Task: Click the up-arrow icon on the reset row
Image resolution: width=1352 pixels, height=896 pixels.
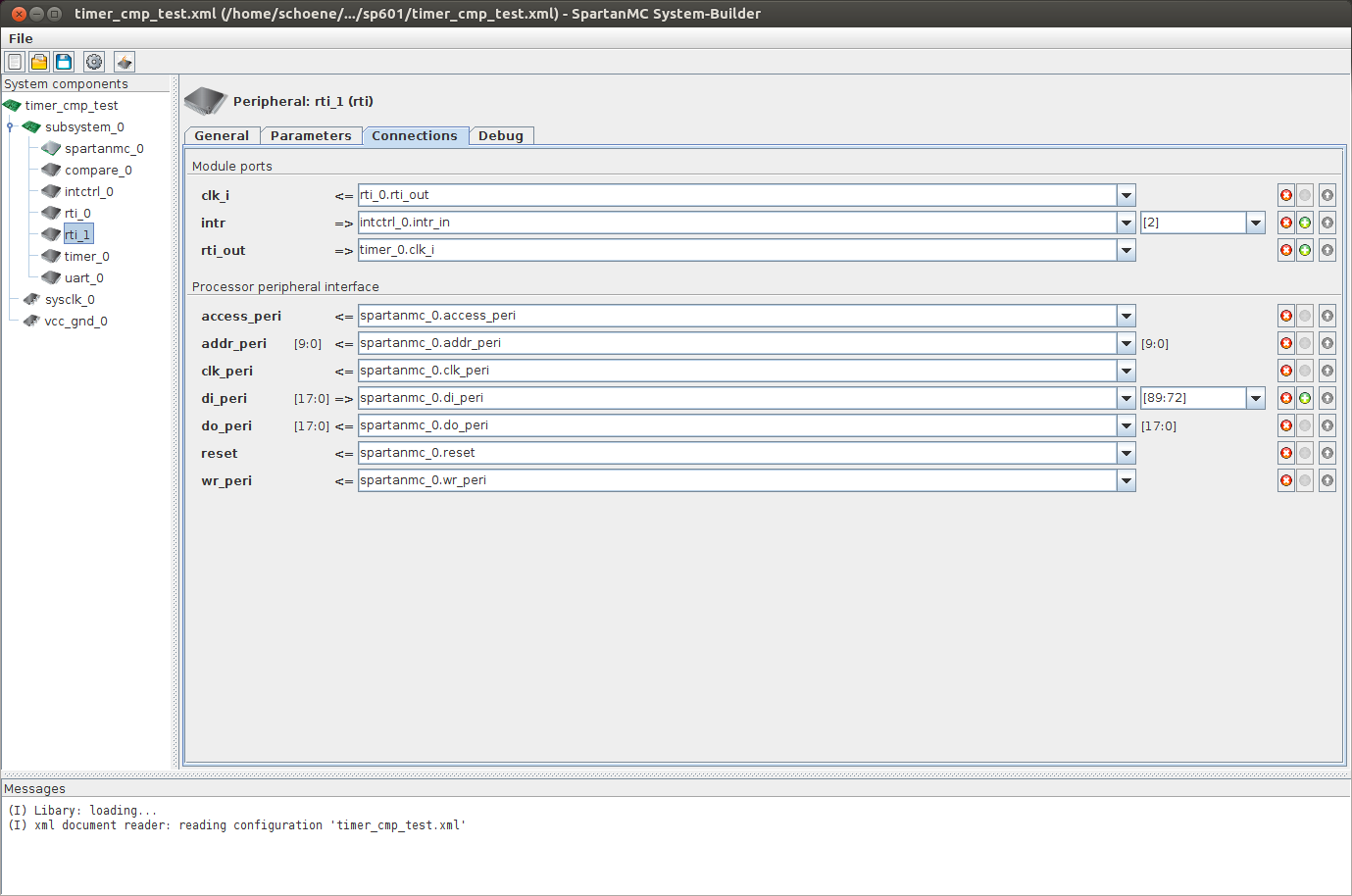Action: click(1327, 453)
